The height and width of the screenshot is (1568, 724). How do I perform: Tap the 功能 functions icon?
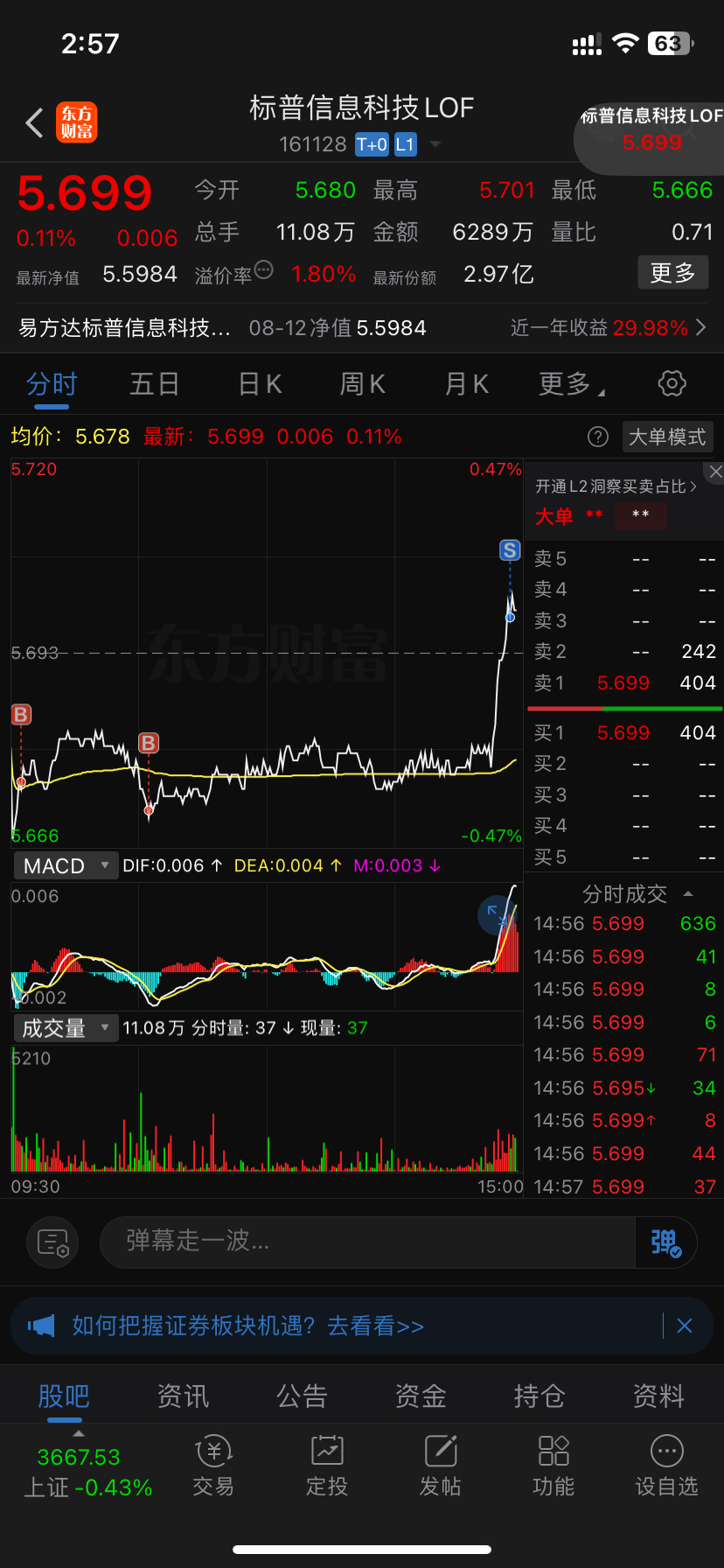[x=553, y=1466]
